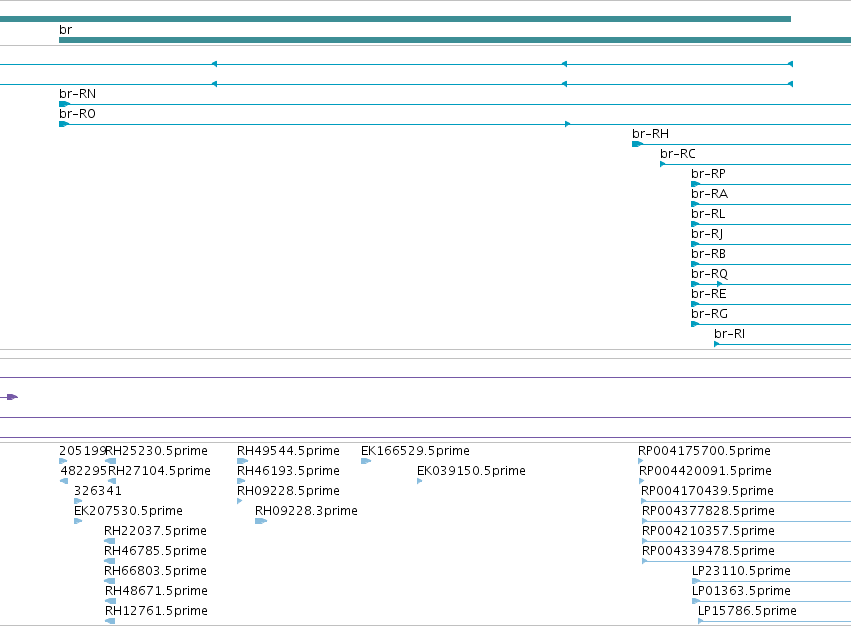851x626 pixels.
Task: Click the LP15786.5prime EST label
Action: pos(747,611)
